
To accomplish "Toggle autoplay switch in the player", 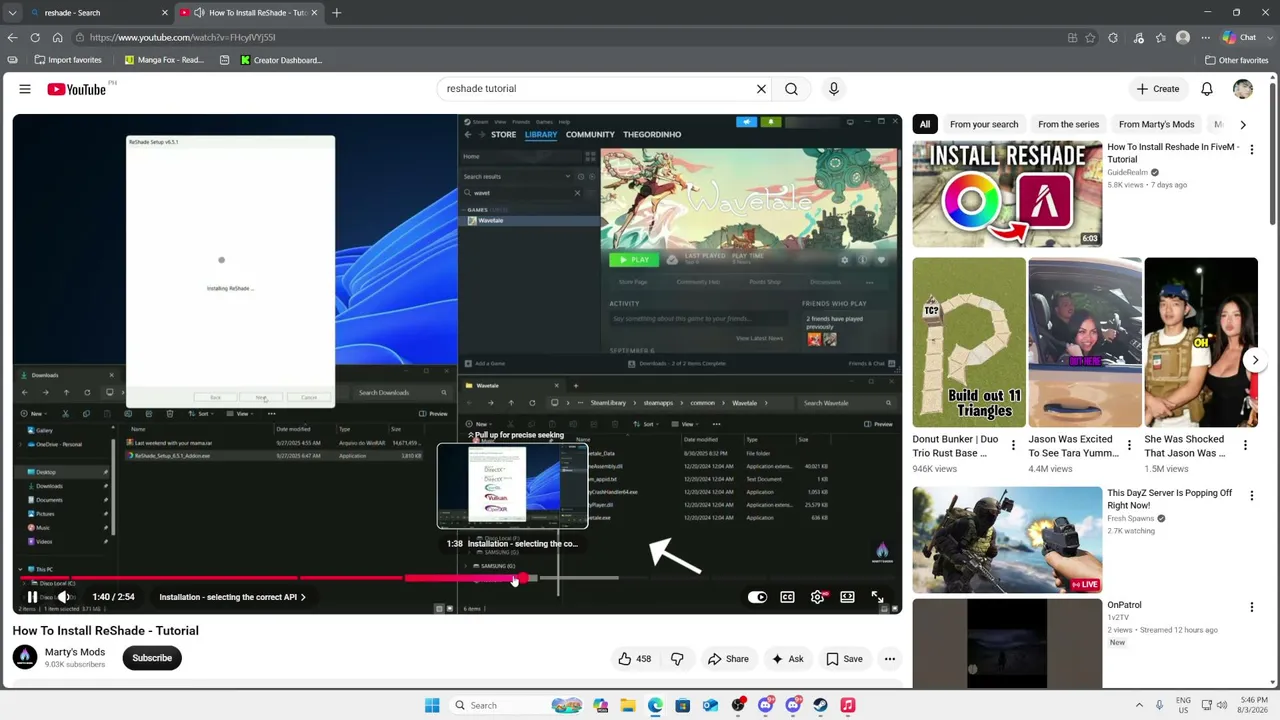I will click(757, 597).
